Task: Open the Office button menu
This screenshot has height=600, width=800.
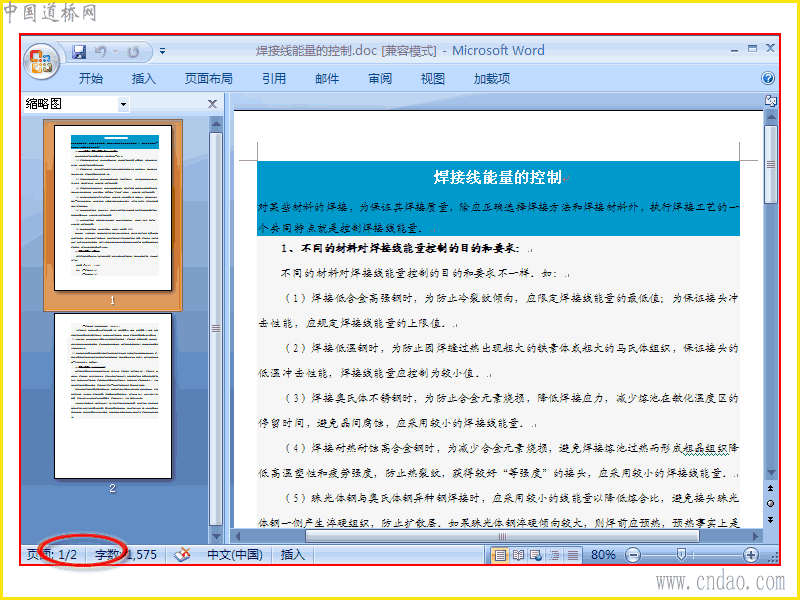Action: click(x=42, y=62)
